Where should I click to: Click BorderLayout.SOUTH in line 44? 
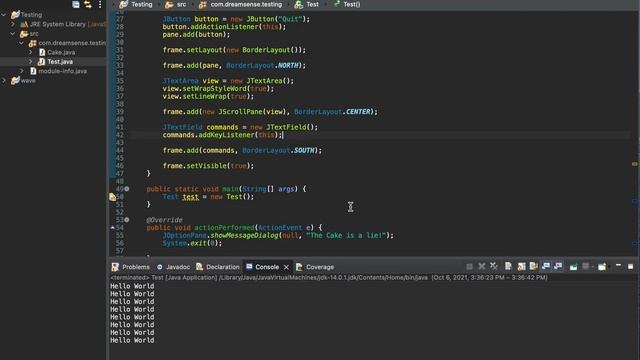pos(278,150)
